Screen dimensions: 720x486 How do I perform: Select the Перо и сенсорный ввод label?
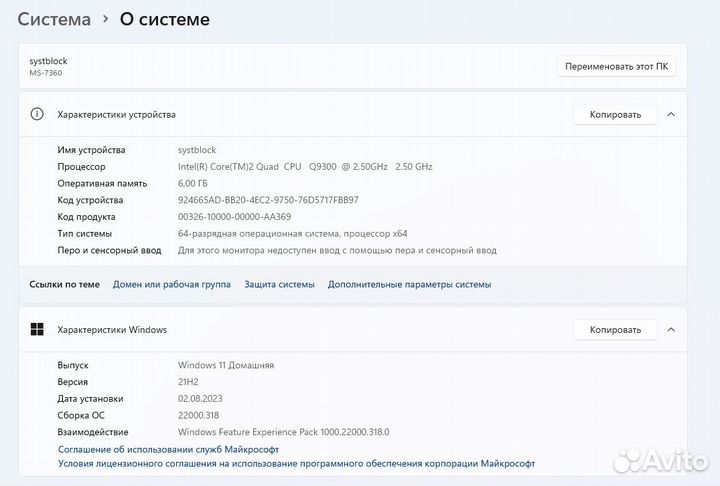[109, 250]
